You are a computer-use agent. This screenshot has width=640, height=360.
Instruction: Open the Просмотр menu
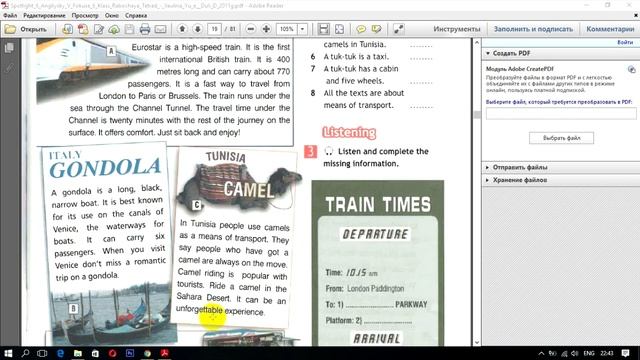tap(85, 16)
